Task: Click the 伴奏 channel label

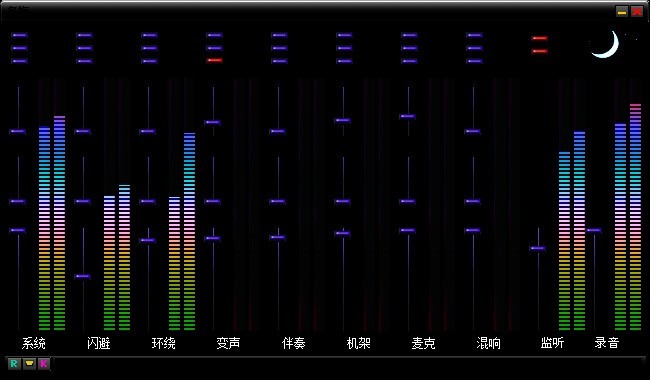Action: pos(293,343)
